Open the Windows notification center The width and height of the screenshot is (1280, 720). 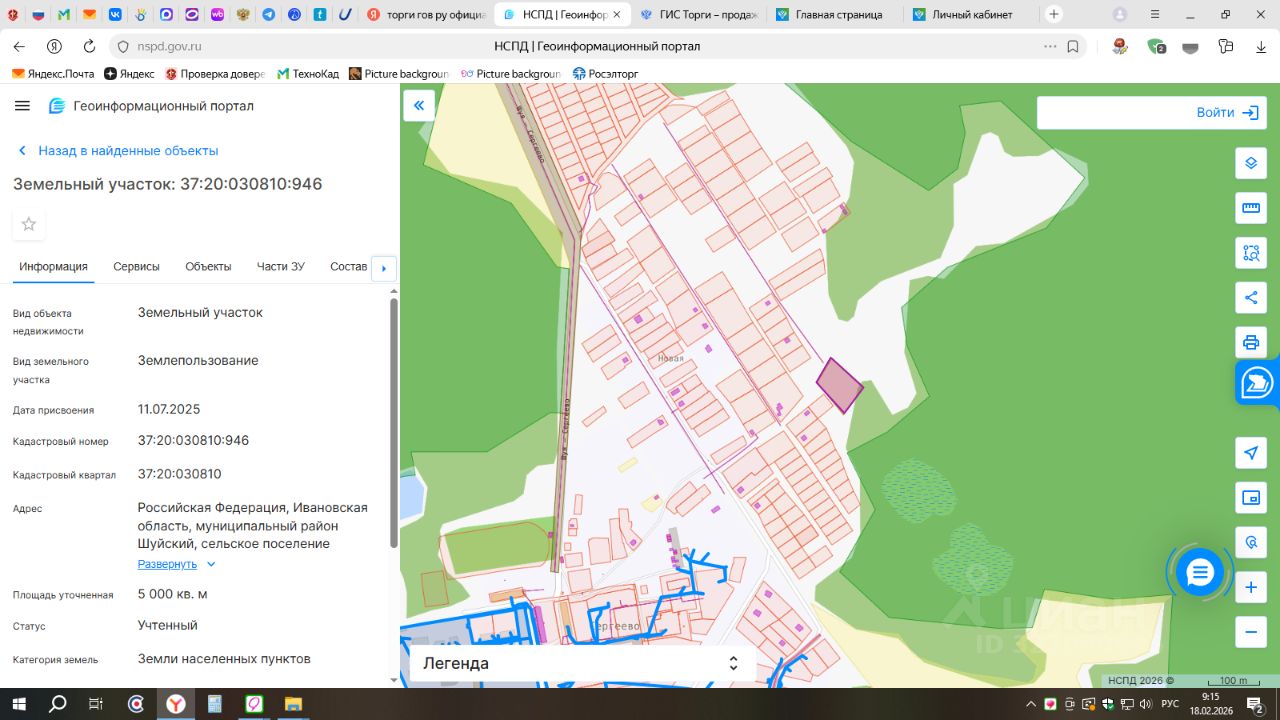point(1256,704)
